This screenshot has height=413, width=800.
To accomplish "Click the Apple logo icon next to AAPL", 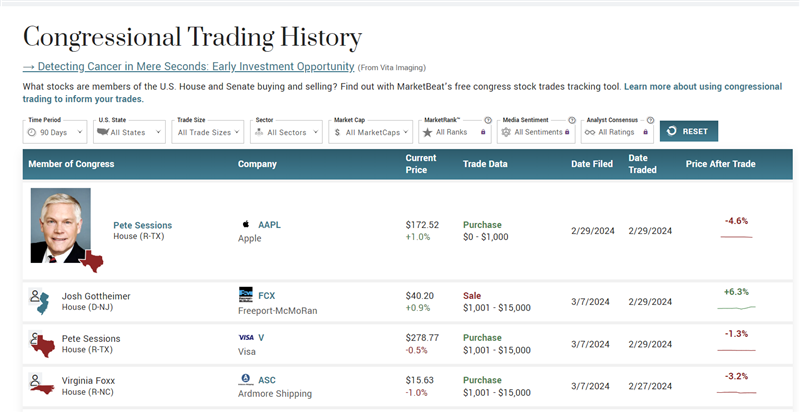I will [246, 225].
